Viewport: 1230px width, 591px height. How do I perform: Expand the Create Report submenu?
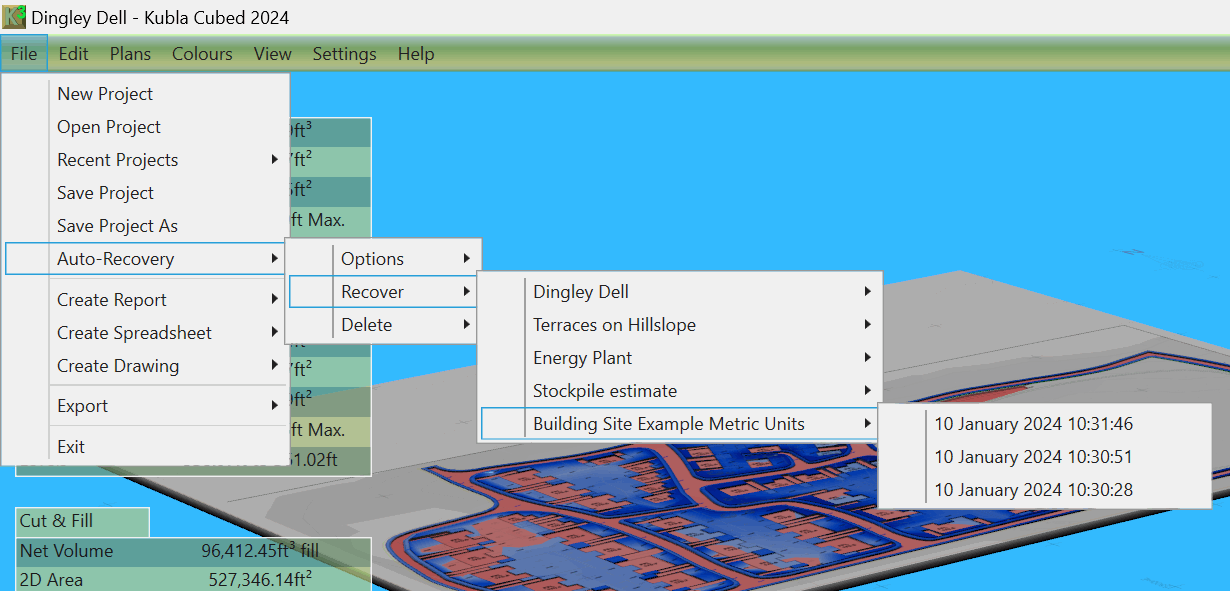click(112, 300)
